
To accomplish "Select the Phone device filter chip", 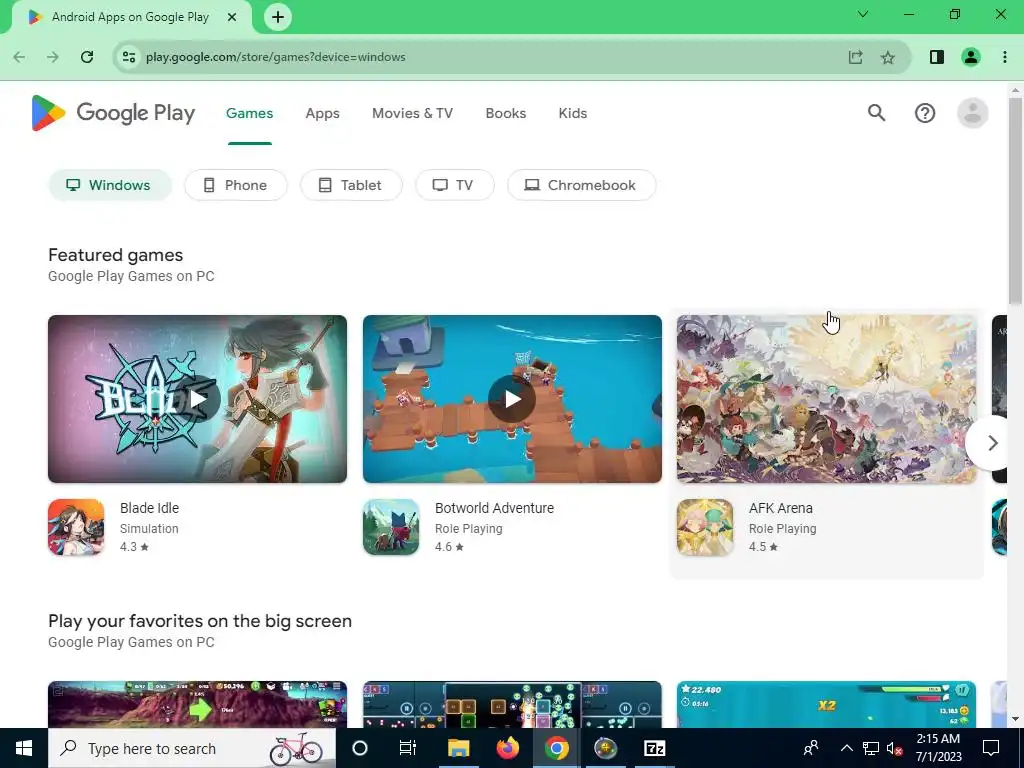I will pos(236,185).
